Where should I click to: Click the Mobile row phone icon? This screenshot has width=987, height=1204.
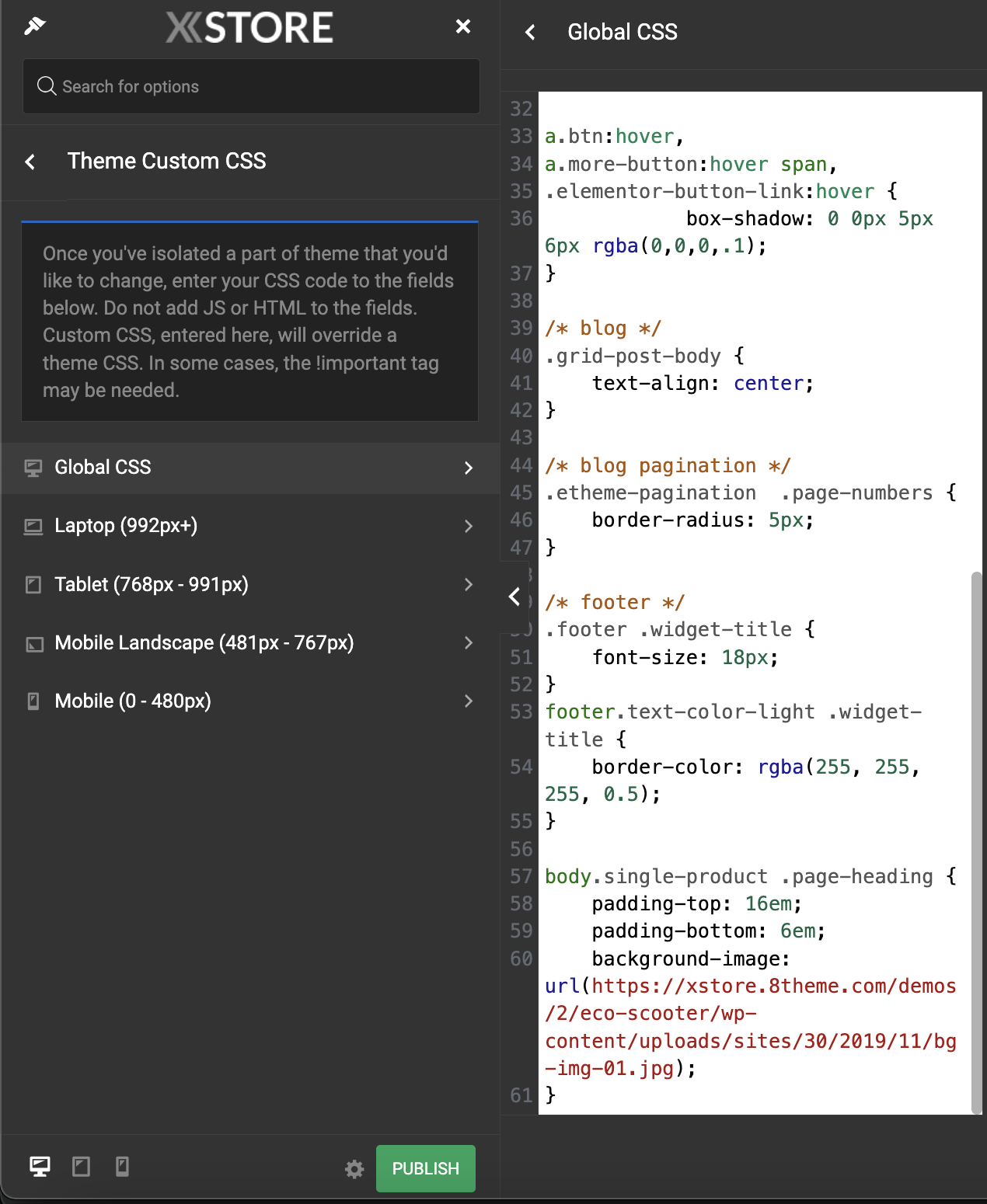(x=33, y=701)
